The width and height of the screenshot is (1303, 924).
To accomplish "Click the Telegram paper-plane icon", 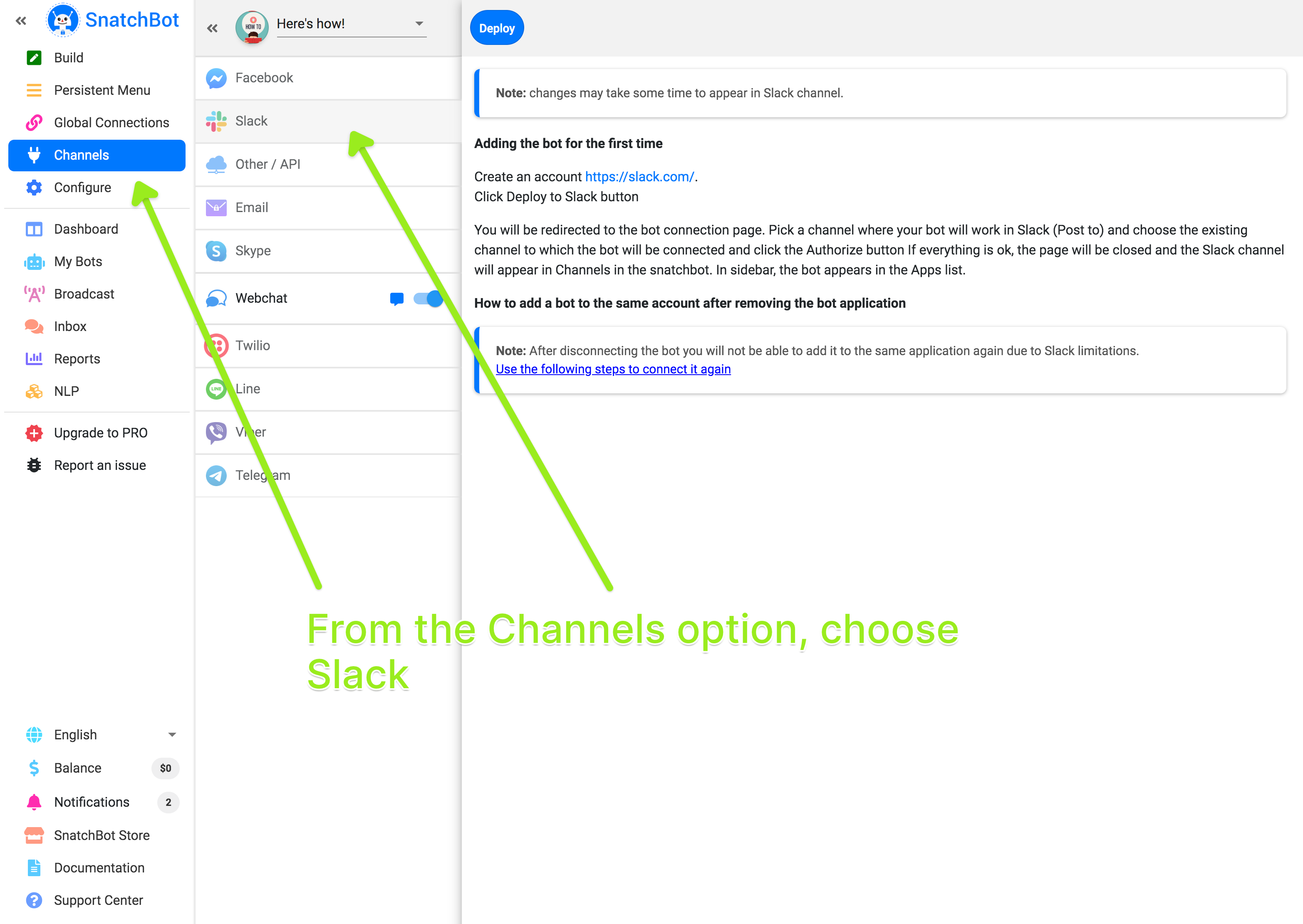I will 216,475.
